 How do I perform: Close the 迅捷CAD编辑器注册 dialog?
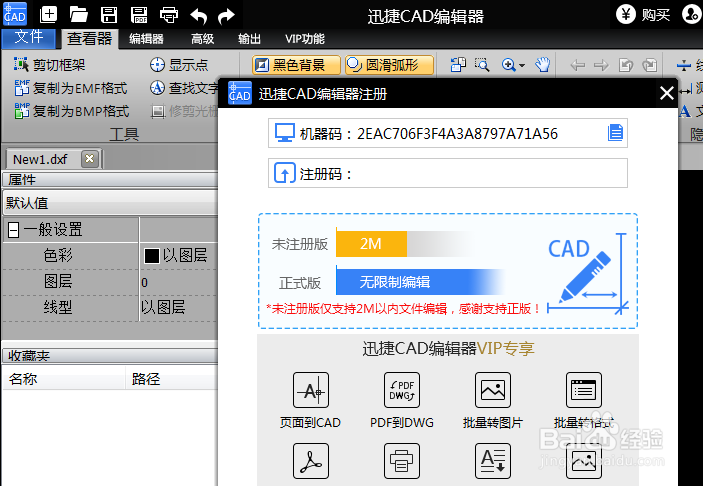point(667,93)
